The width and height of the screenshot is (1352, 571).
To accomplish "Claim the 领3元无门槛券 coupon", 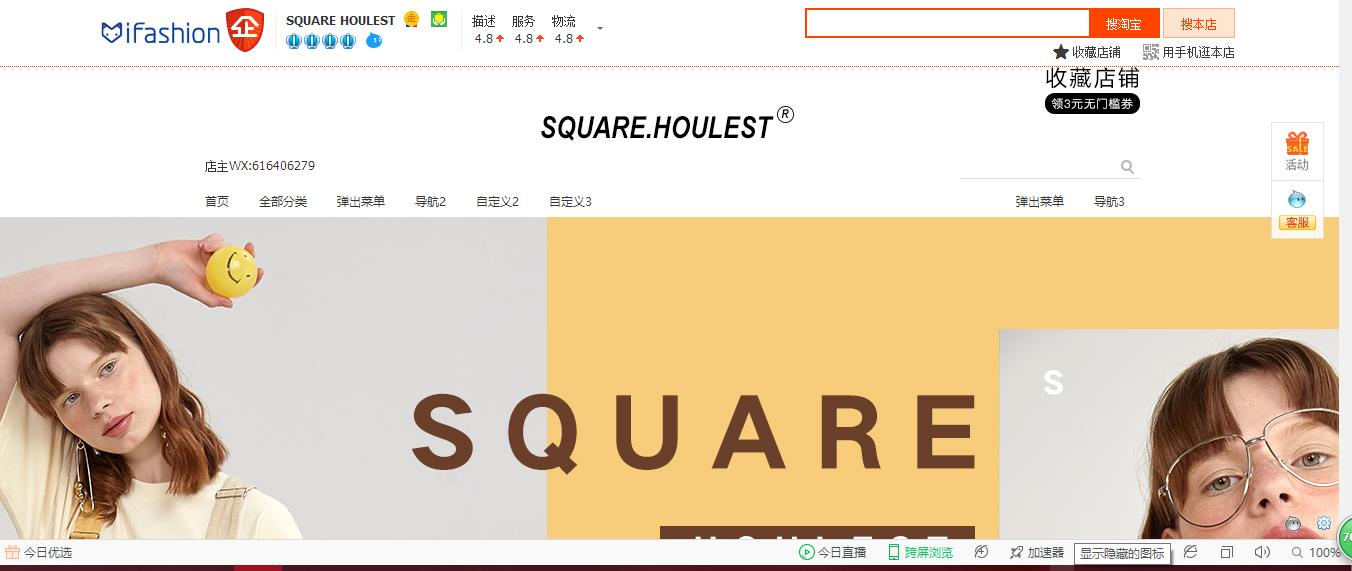I will [x=1092, y=104].
